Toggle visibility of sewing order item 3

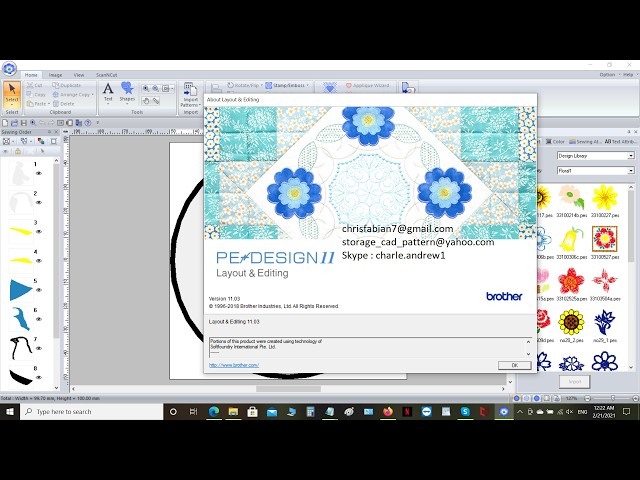tap(39, 231)
